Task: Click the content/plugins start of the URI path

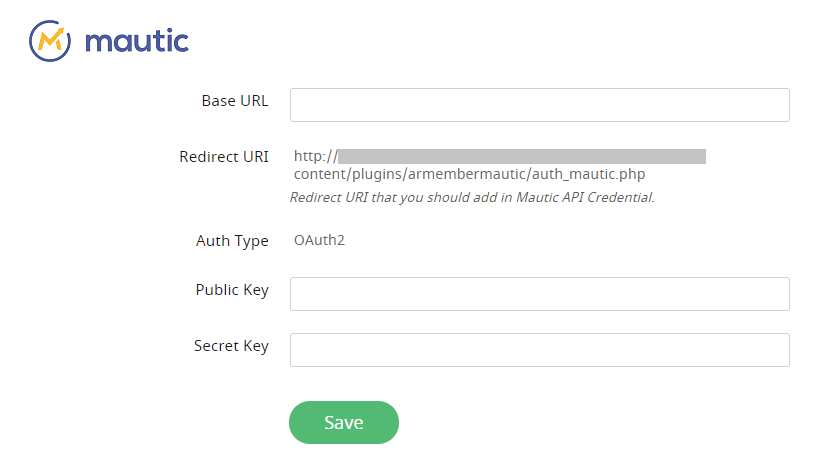Action: coord(349,174)
